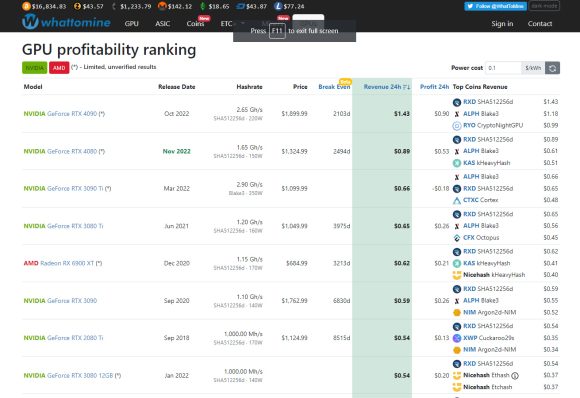
Task: Click the $1,899.99 price cell
Action: pyautogui.click(x=294, y=114)
